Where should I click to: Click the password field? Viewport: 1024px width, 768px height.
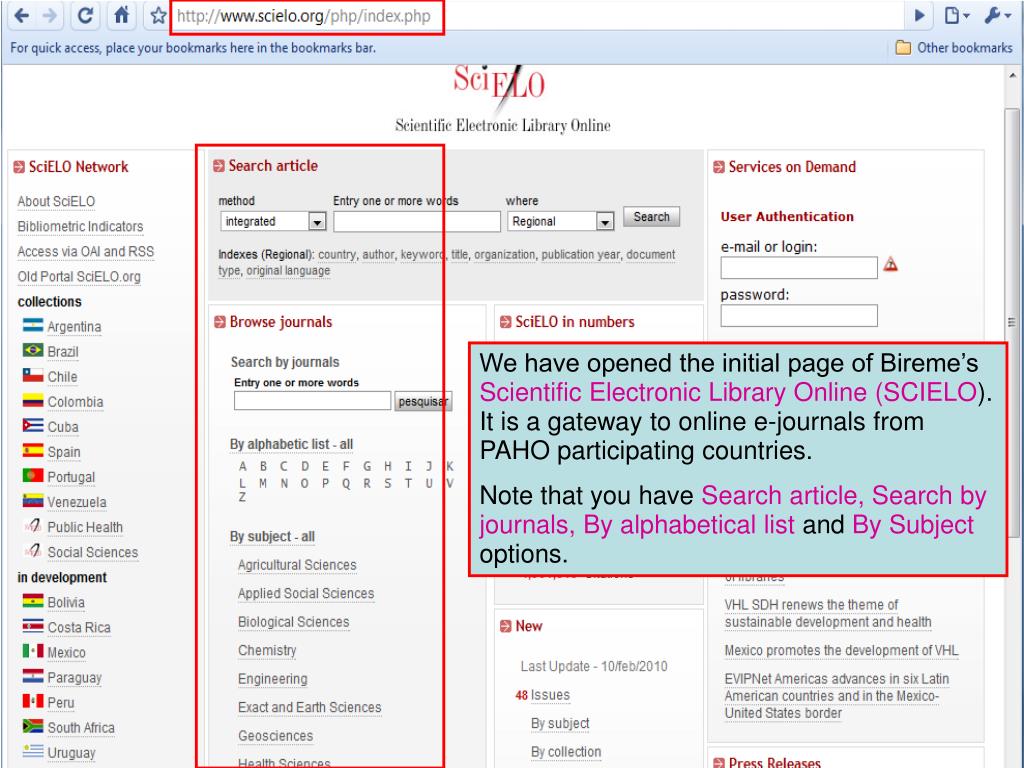pyautogui.click(x=799, y=316)
